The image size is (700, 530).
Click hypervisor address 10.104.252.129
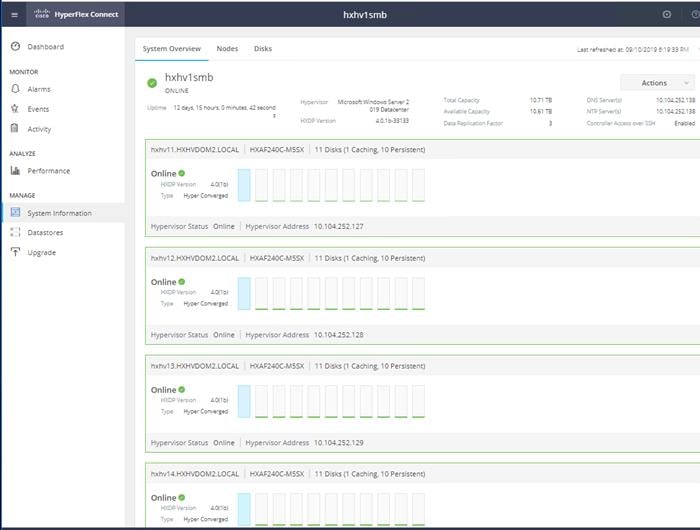coord(339,443)
